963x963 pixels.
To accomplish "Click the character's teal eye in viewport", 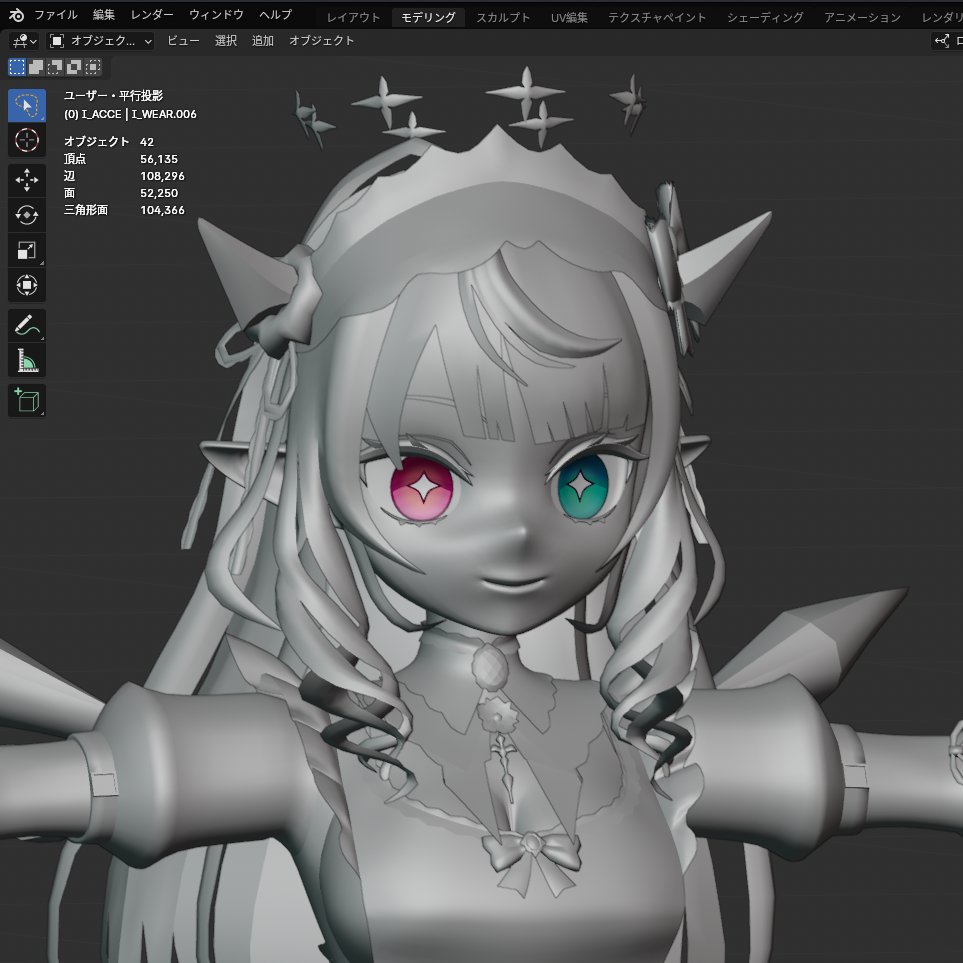I will 583,486.
